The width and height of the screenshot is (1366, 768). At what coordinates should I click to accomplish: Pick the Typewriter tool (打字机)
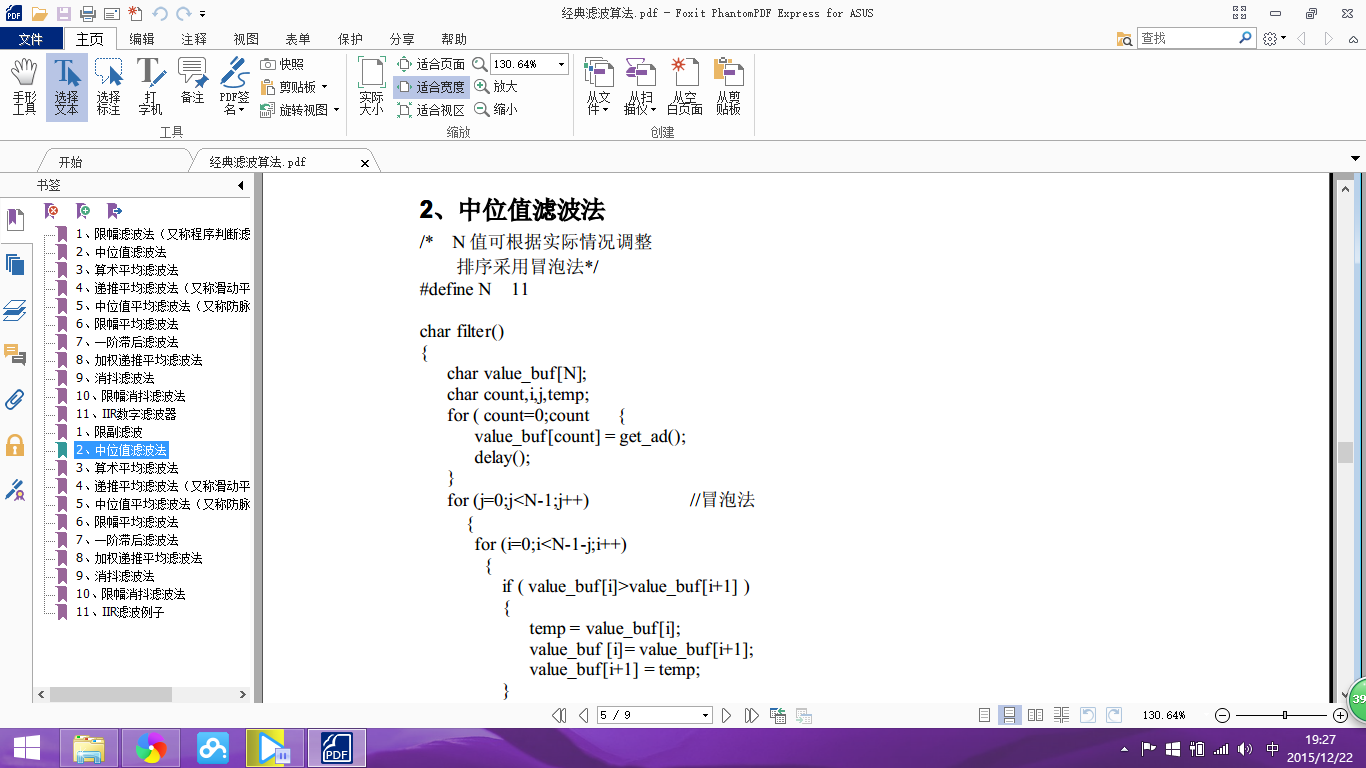point(150,87)
